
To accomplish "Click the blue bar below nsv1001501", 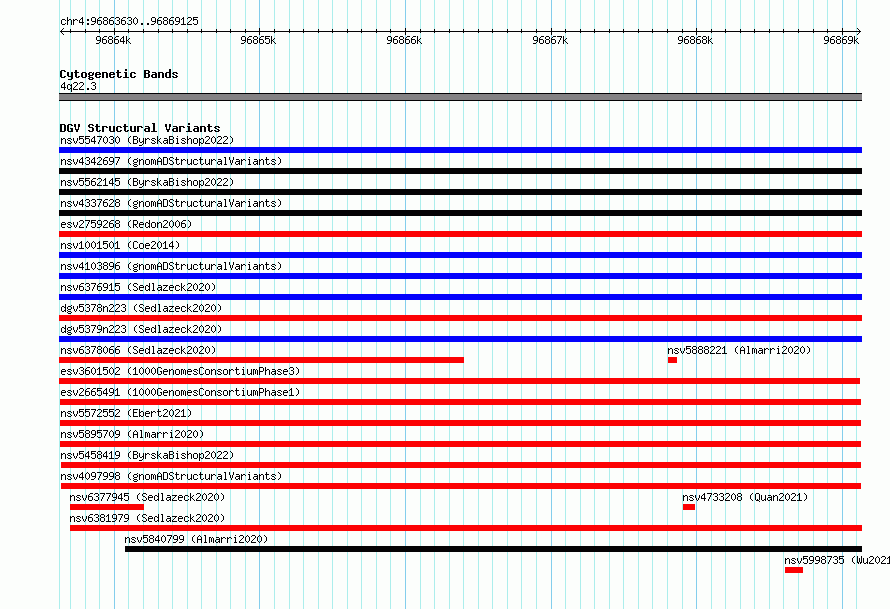I will click(460, 255).
